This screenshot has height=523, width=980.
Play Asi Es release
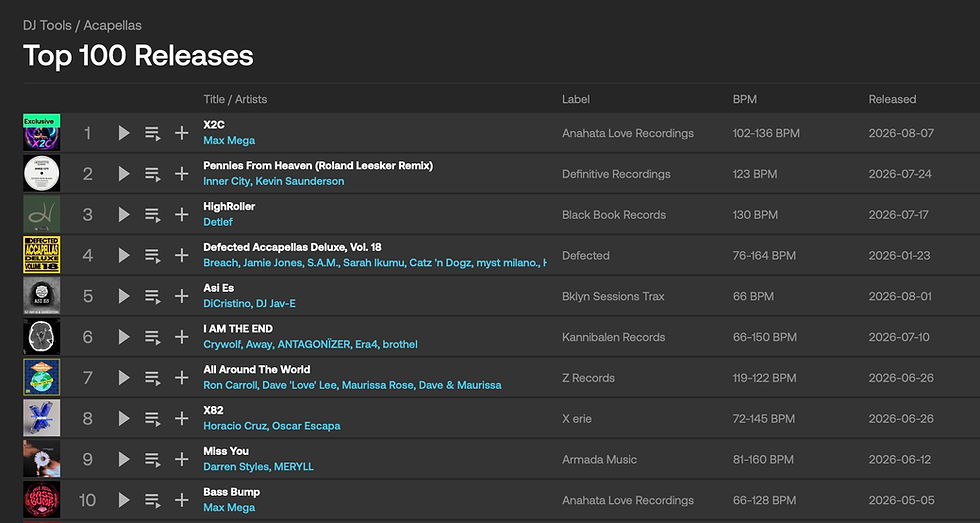point(124,296)
